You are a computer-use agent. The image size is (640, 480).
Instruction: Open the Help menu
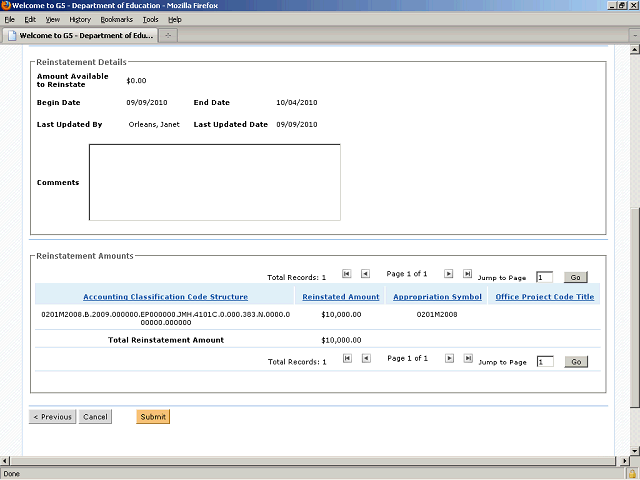[175, 19]
